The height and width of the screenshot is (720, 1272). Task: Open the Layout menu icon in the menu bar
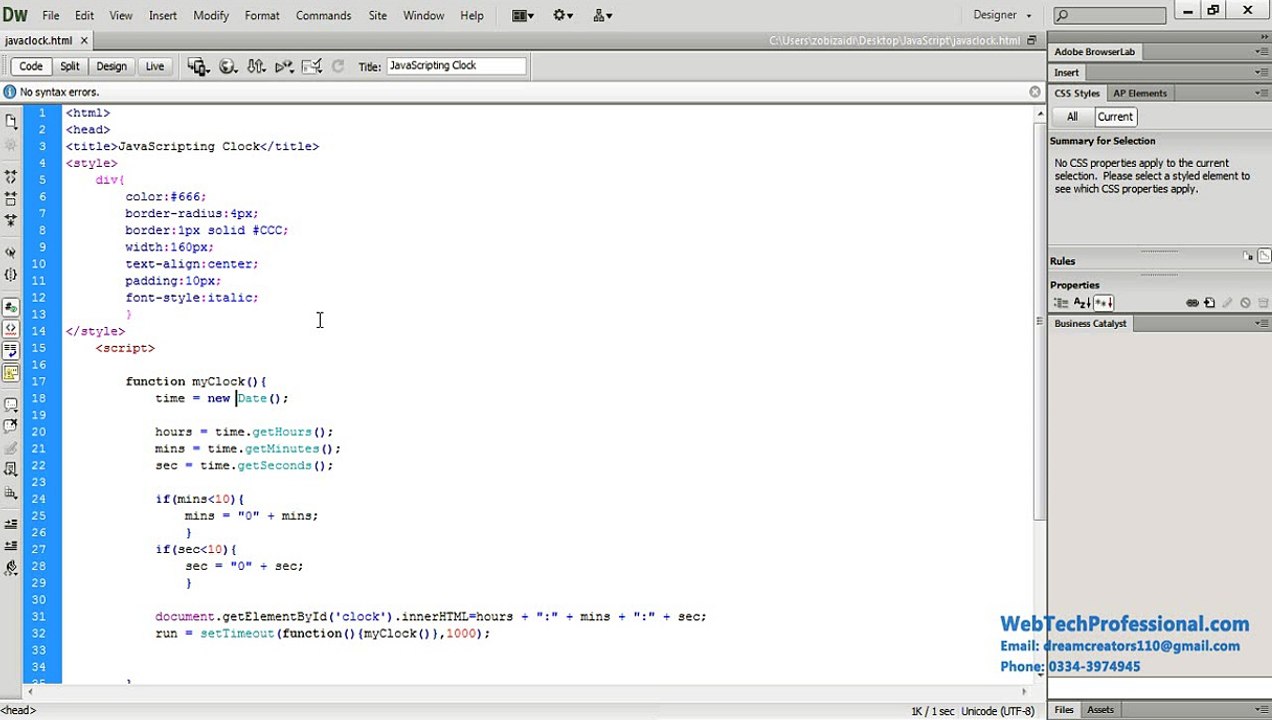524,15
